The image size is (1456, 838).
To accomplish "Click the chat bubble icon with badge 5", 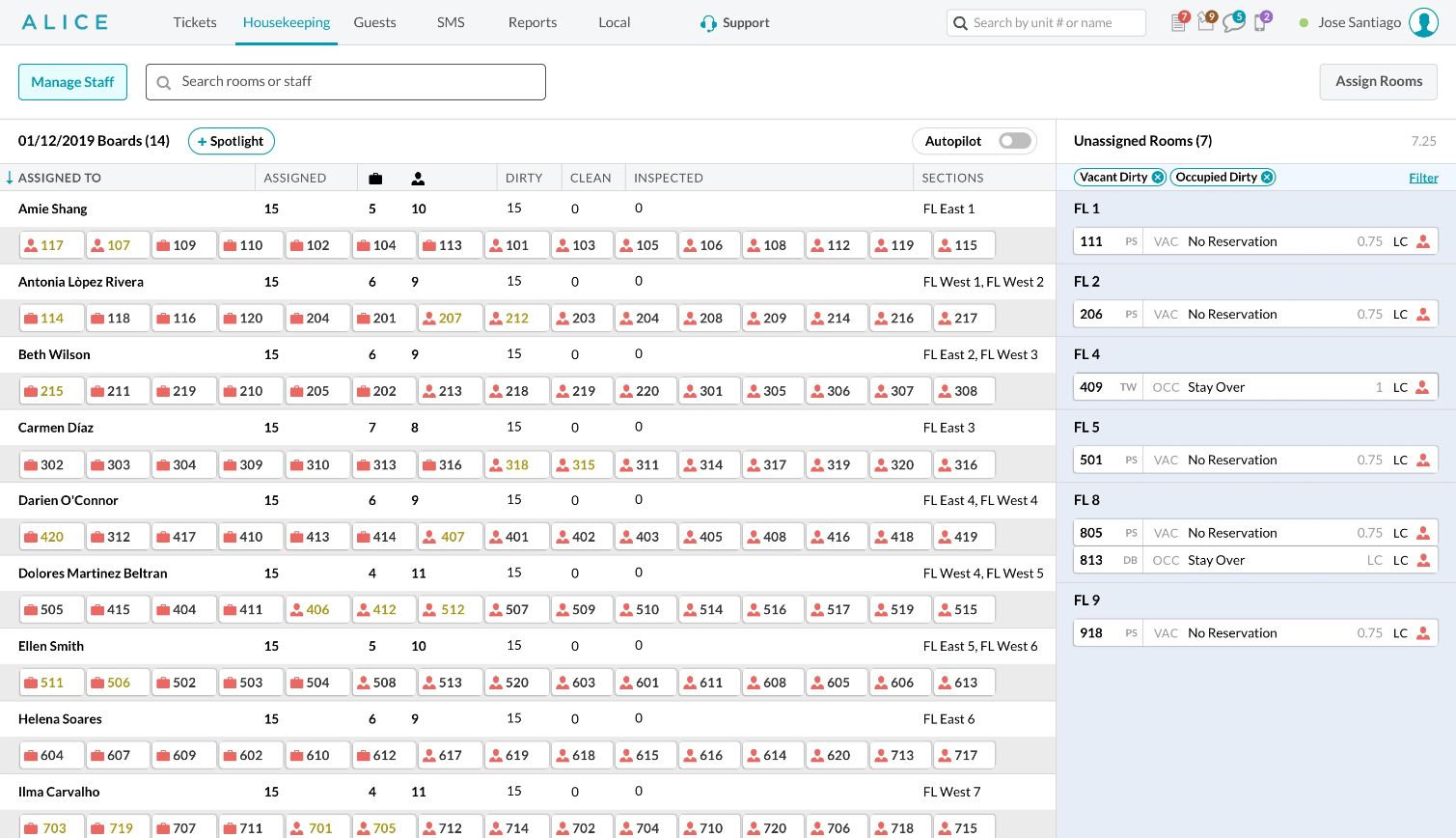I will pyautogui.click(x=1233, y=22).
